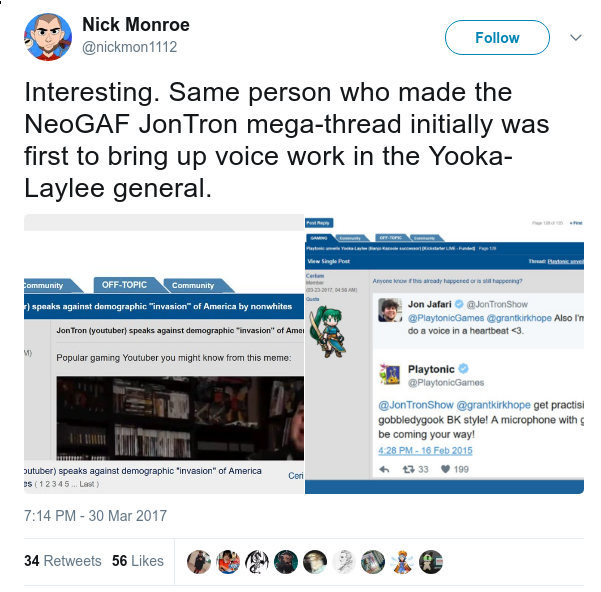Open the bearded man liker avatar
Screen dimensions: 601x592
[286, 562]
